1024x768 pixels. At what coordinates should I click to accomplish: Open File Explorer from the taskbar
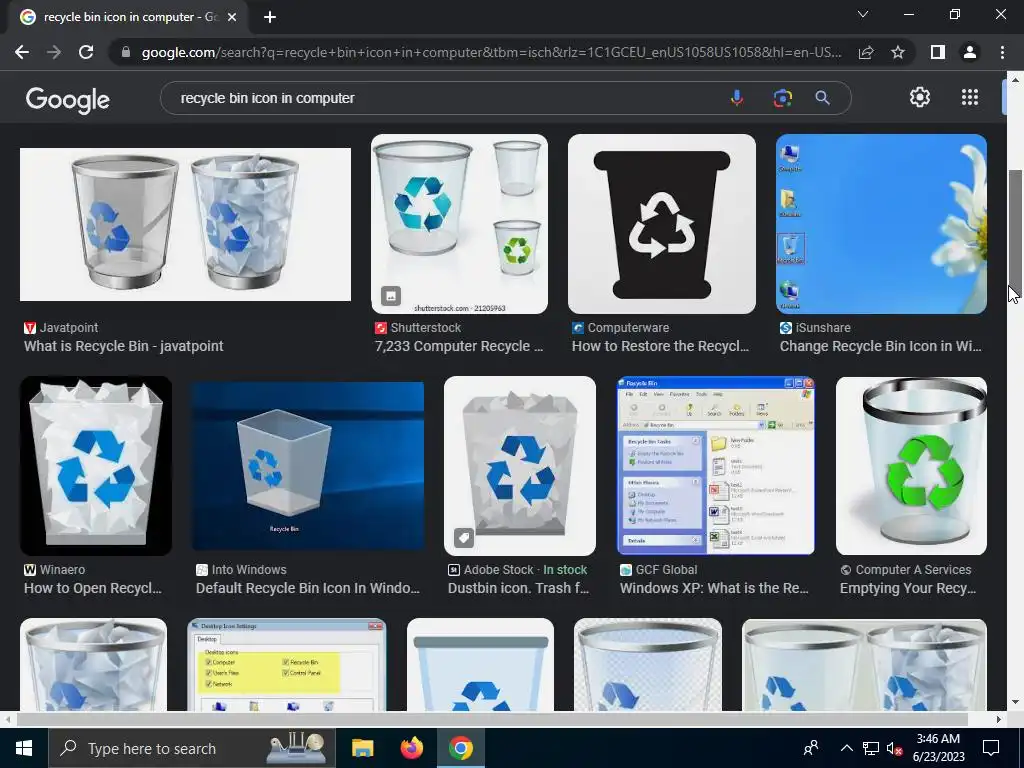362,748
